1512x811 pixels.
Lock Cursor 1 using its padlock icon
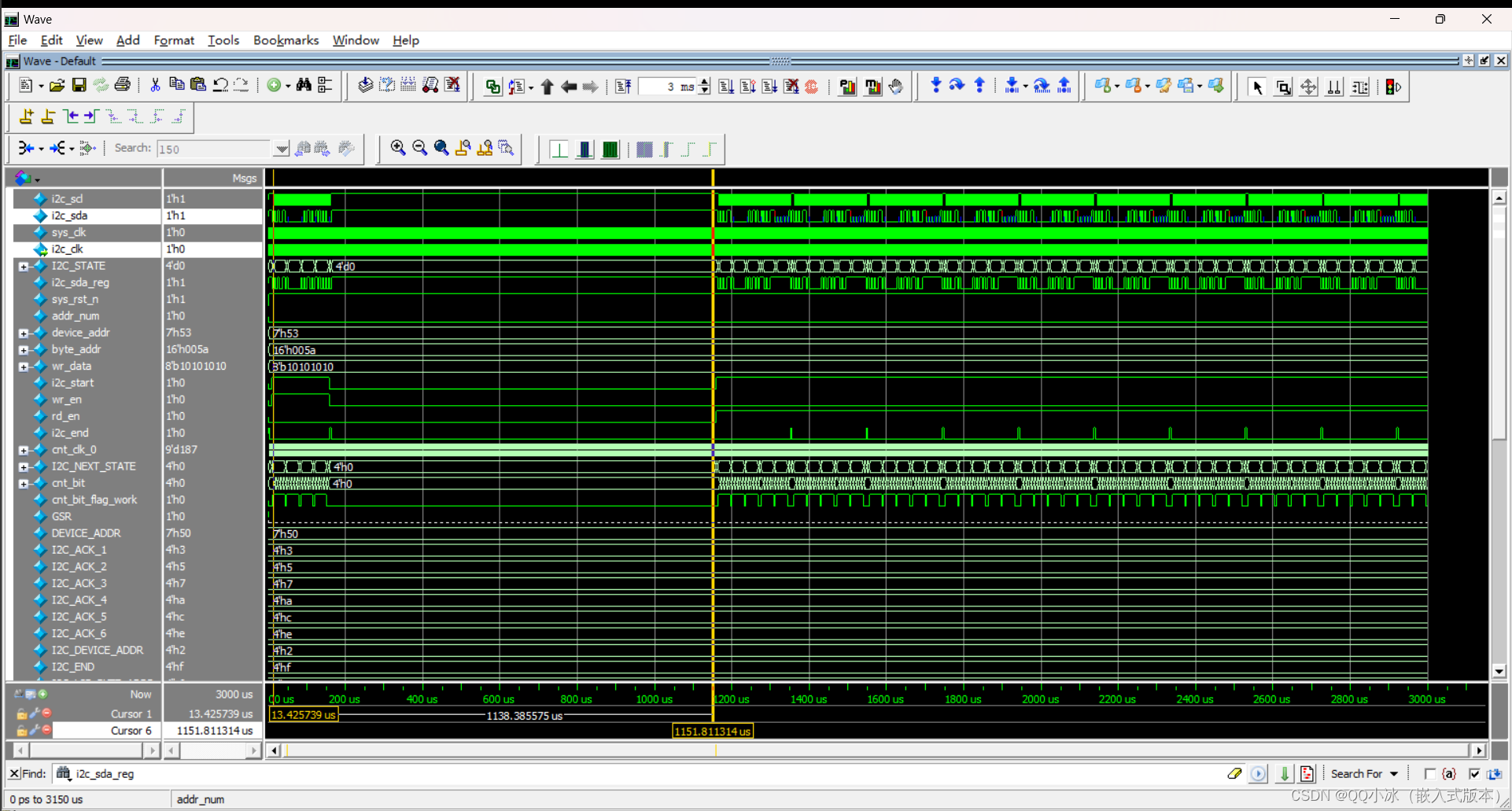click(21, 713)
